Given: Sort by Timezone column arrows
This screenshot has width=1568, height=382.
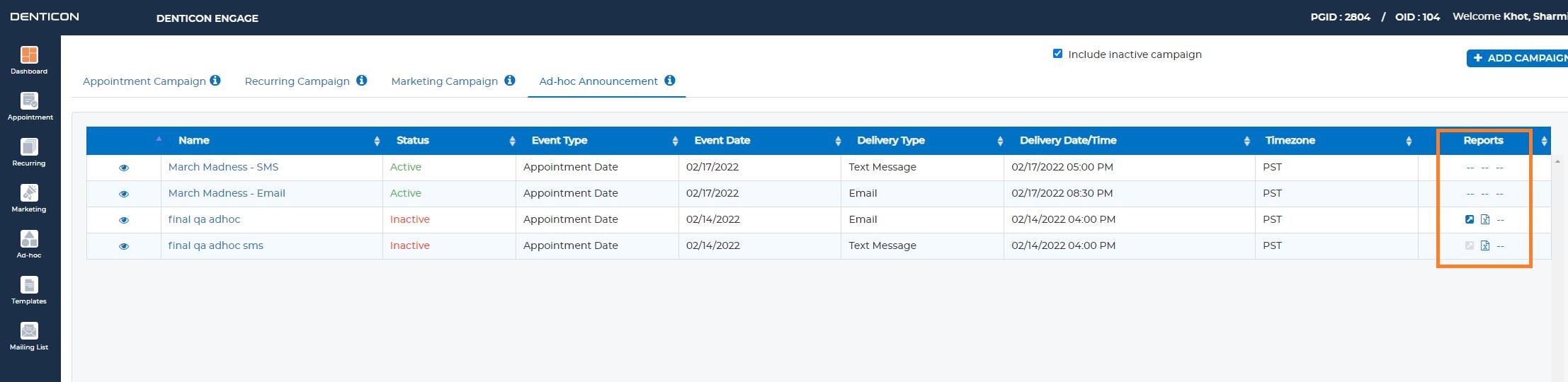Looking at the screenshot, I should pyautogui.click(x=1409, y=141).
